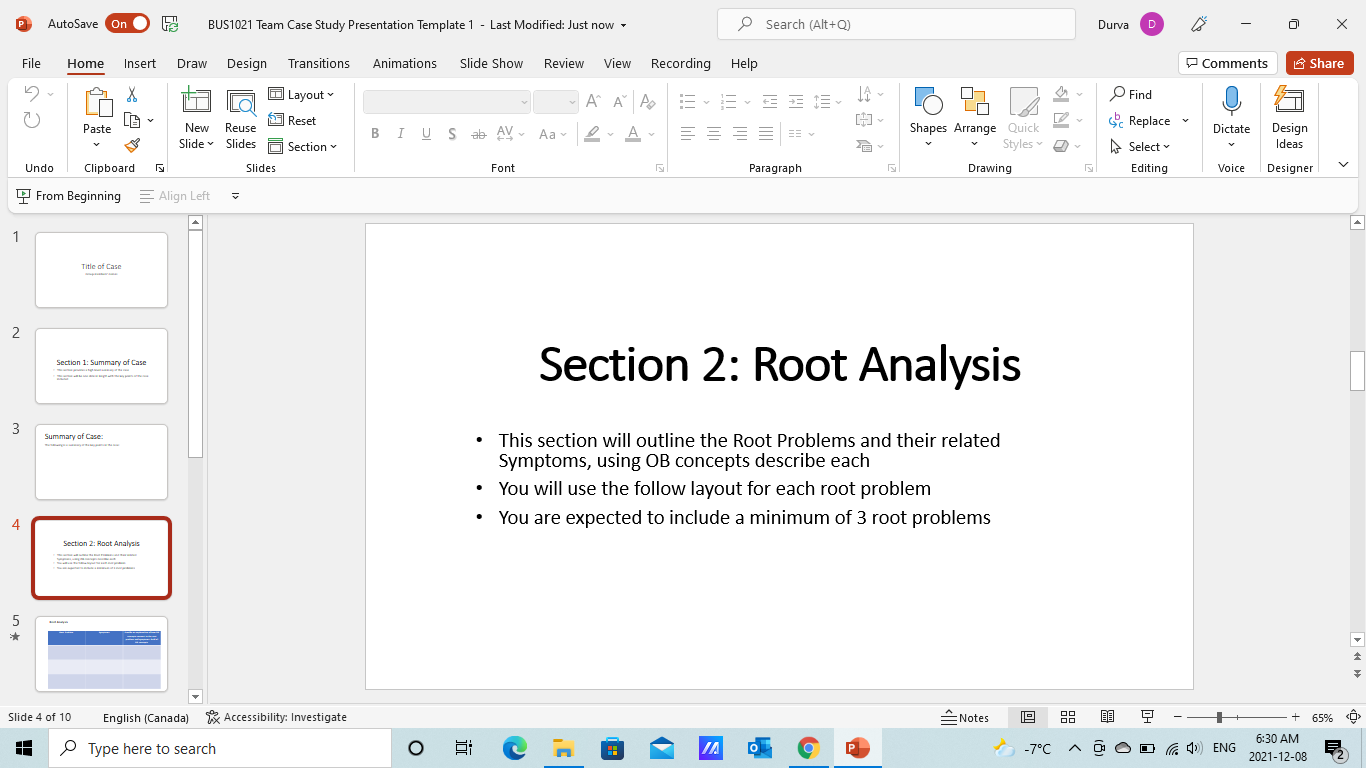Screen dimensions: 1366x768
Task: Open the Reuse Slides pane
Action: [240, 119]
